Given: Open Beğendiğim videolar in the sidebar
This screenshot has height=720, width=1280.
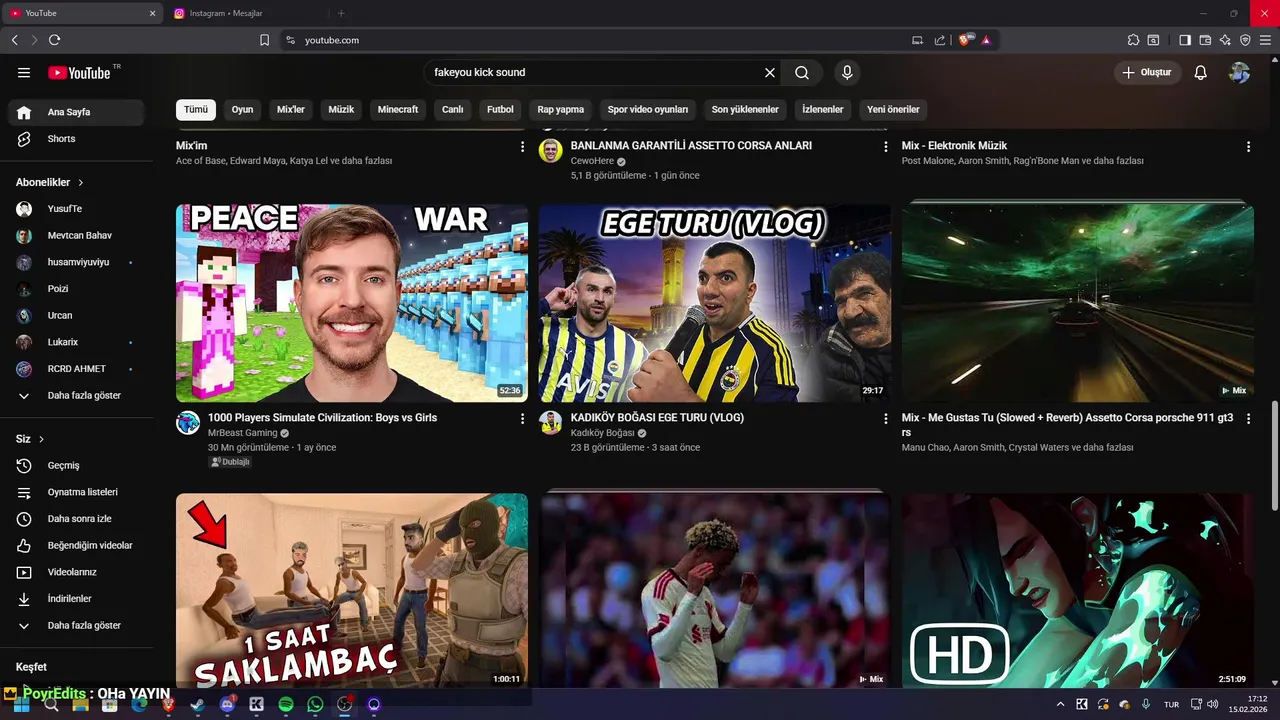Looking at the screenshot, I should click(x=77, y=546).
